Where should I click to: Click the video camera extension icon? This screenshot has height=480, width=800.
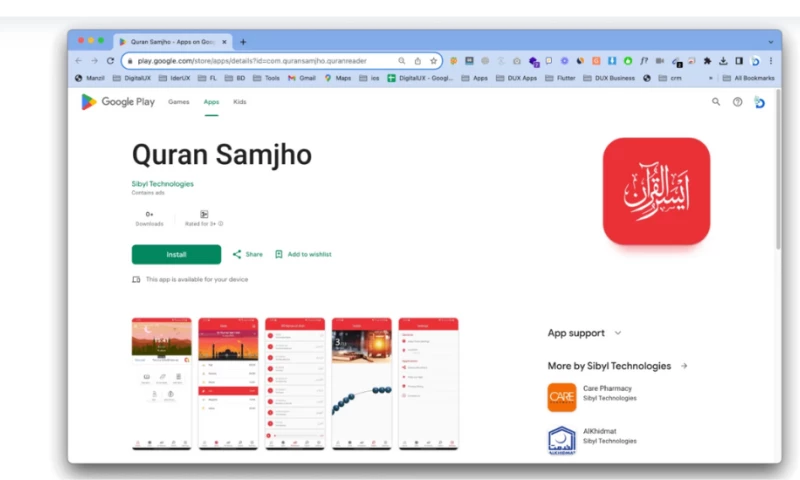[660, 61]
